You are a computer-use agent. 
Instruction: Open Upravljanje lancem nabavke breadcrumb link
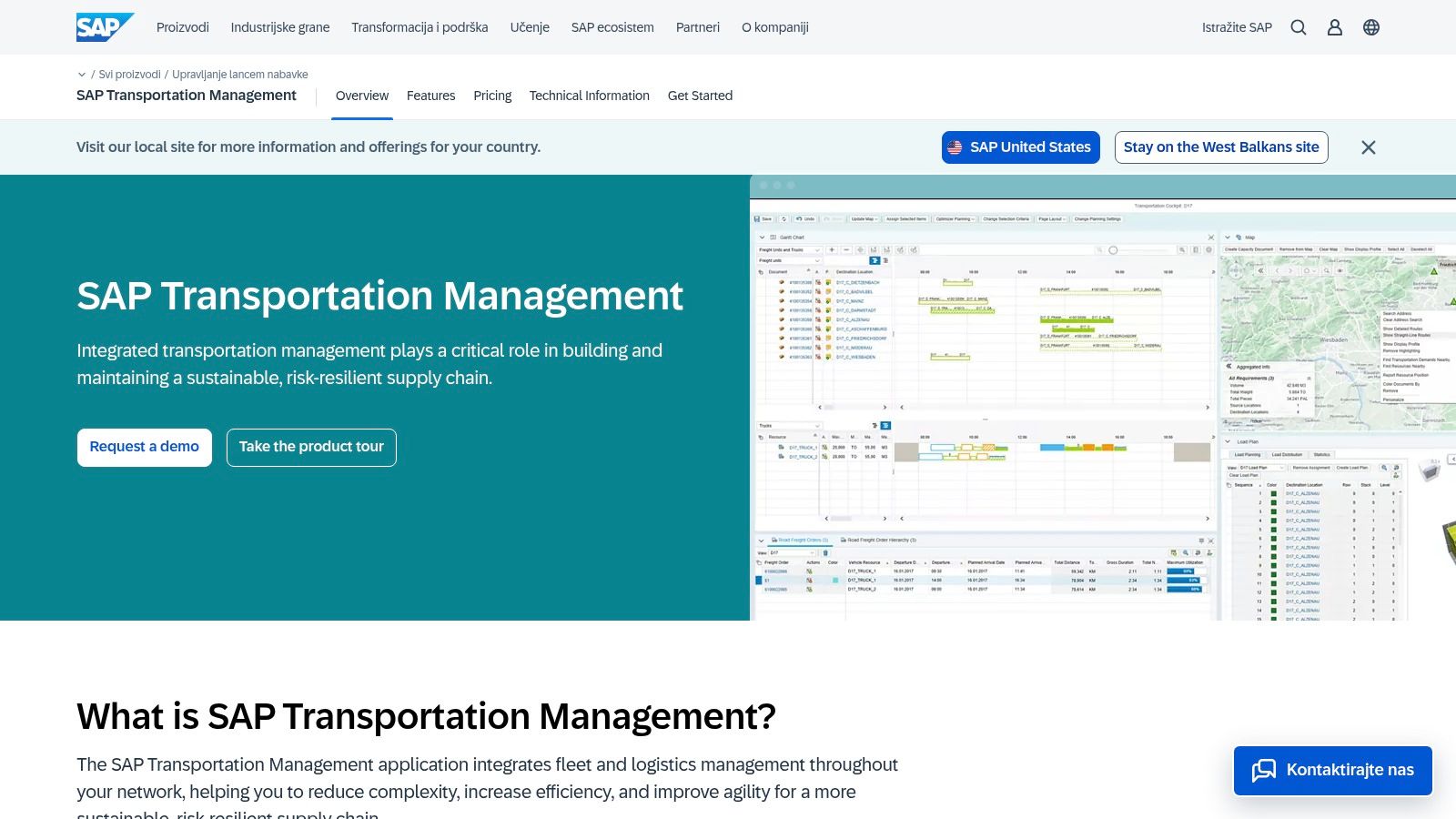point(240,75)
